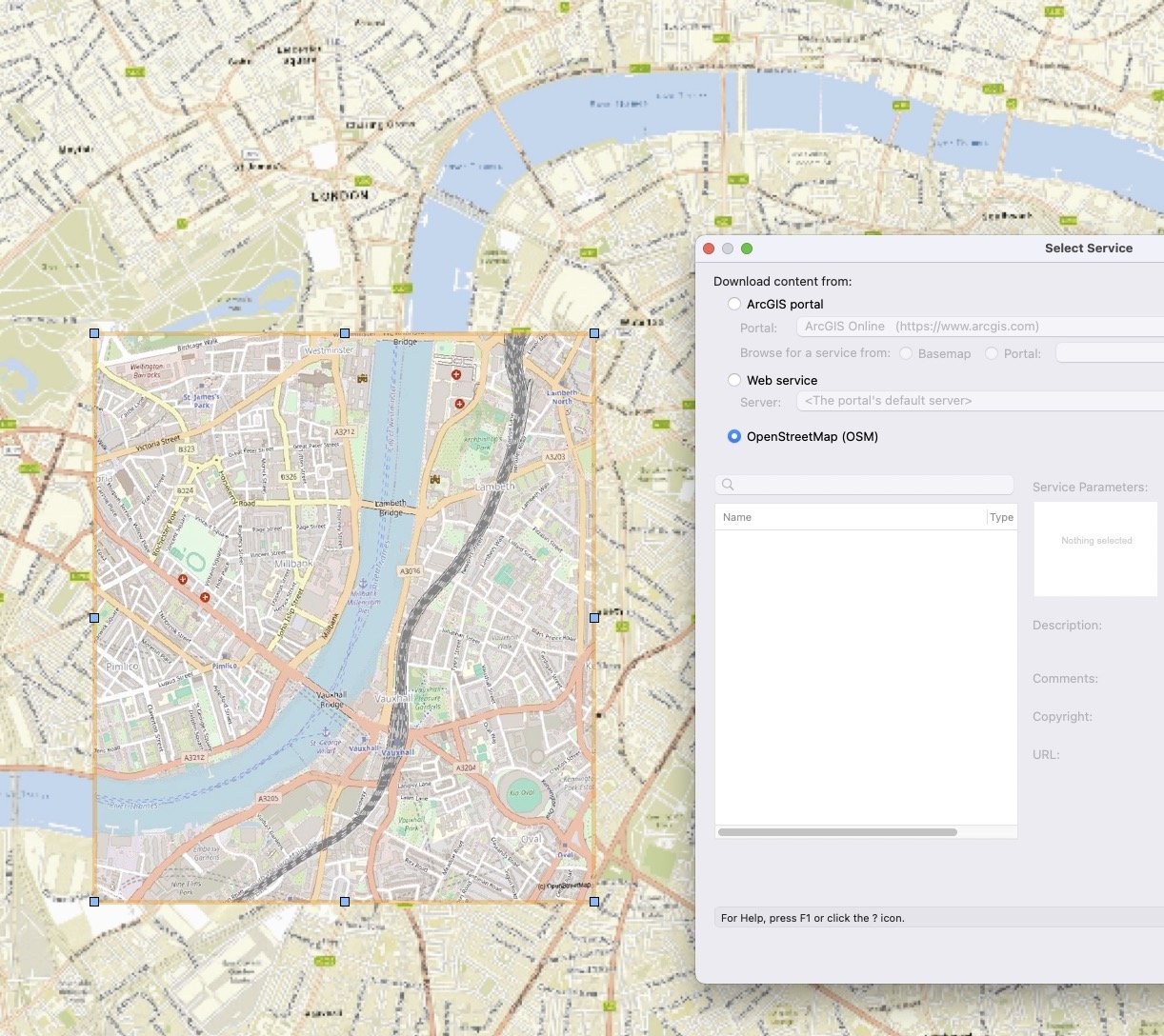Select the ArcGIS portal radio button
Viewport: 1164px width, 1036px height.
[x=734, y=304]
